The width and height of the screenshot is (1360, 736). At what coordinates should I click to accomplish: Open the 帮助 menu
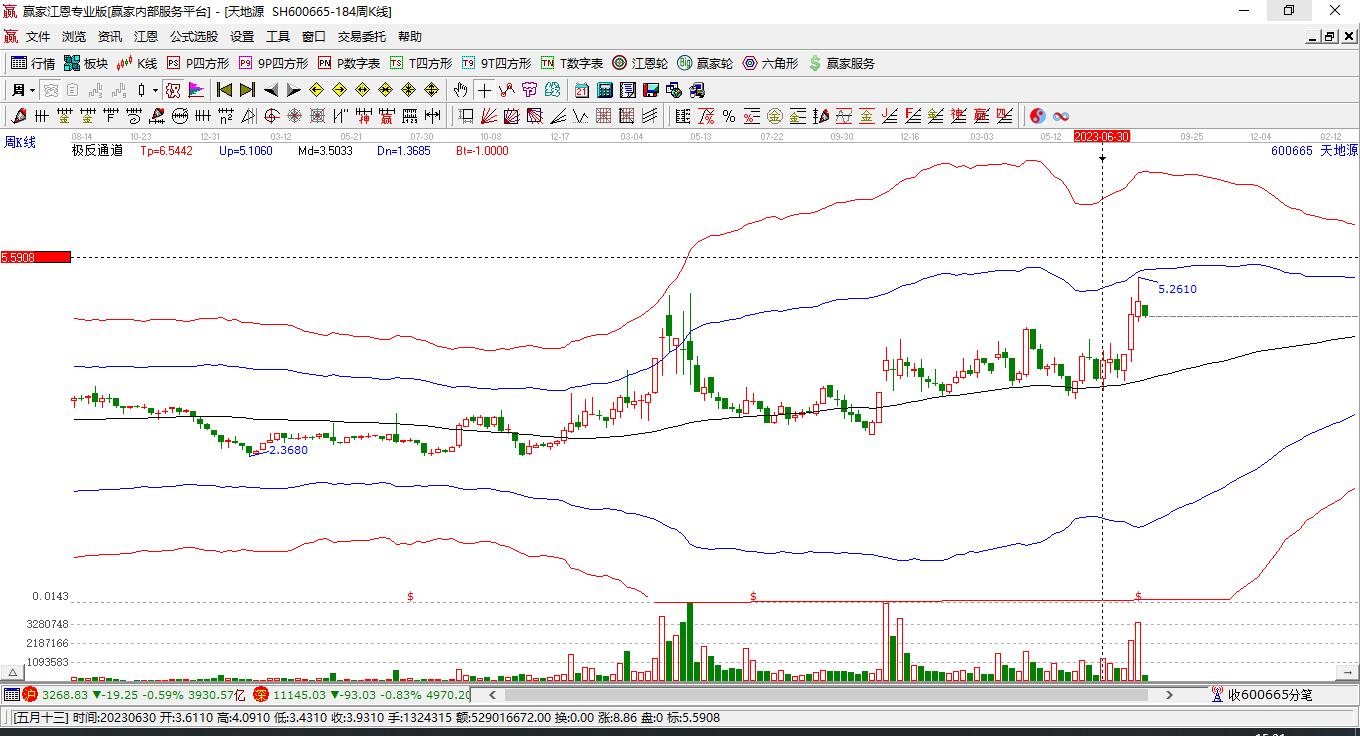click(410, 36)
